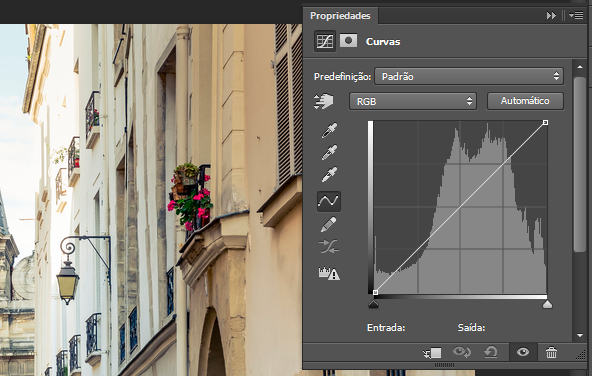Select the Propriedades panel tab
The image size is (592, 376).
click(x=340, y=16)
